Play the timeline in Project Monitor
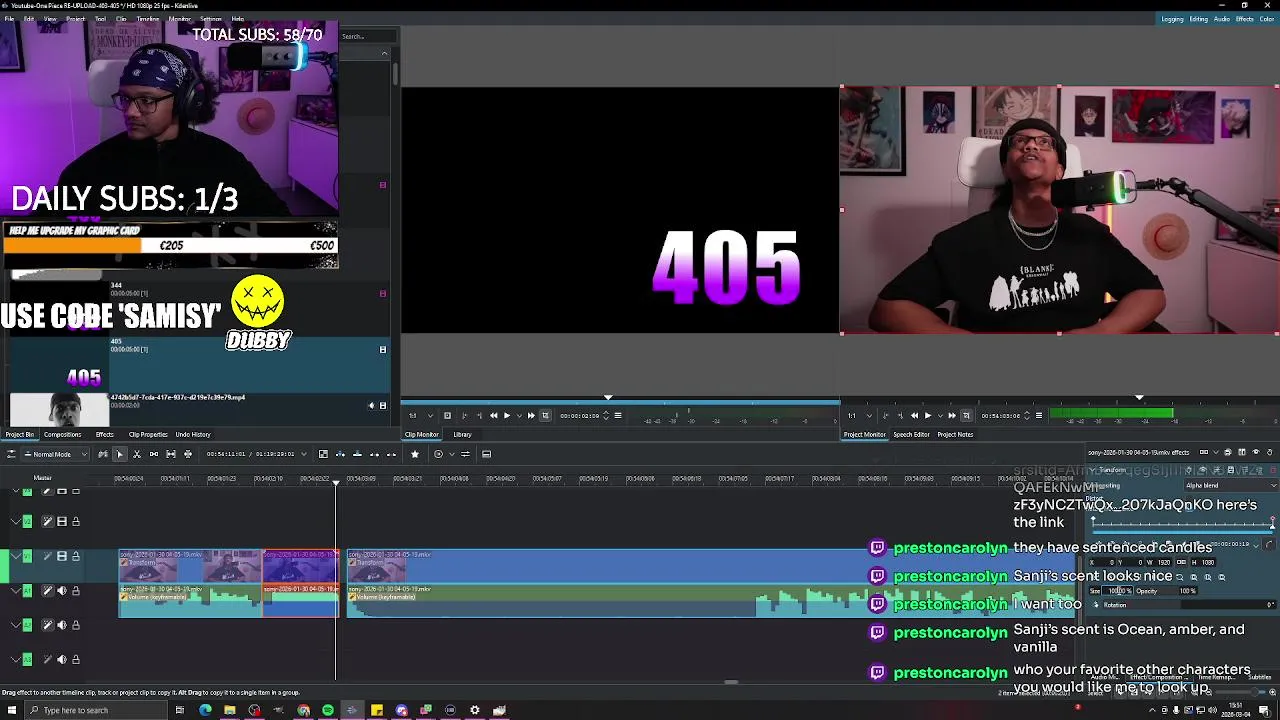Viewport: 1280px width, 720px height. 928,415
